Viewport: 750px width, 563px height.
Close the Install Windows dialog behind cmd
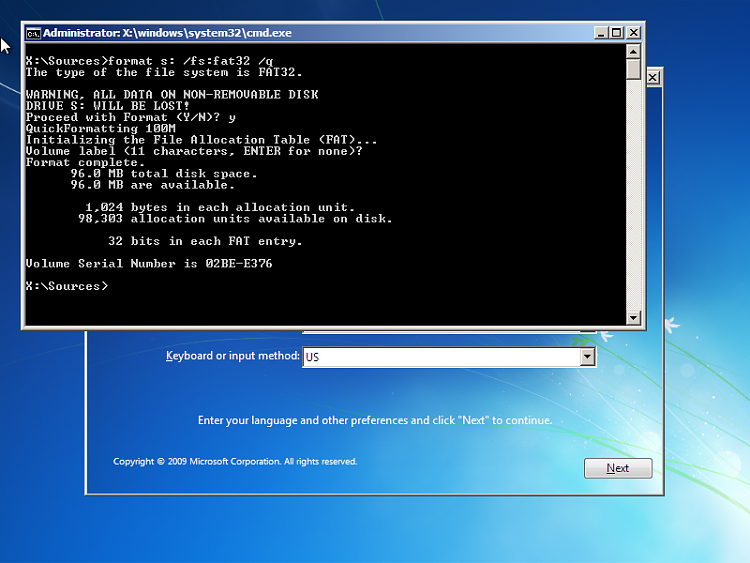click(x=653, y=77)
